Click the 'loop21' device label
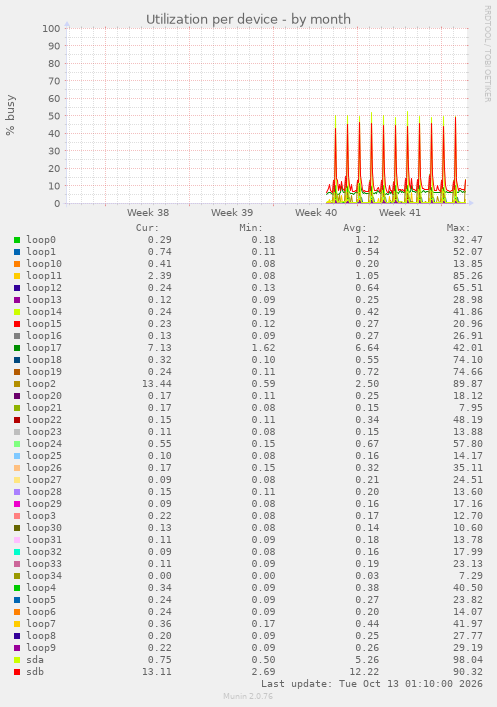The width and height of the screenshot is (497, 707). pos(44,408)
